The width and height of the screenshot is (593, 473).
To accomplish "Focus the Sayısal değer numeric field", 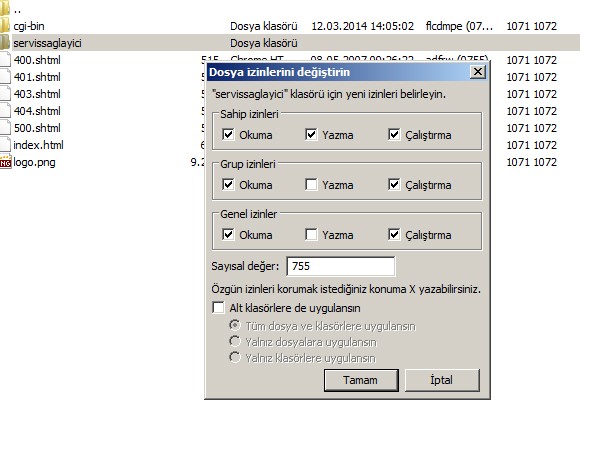I will tap(341, 266).
